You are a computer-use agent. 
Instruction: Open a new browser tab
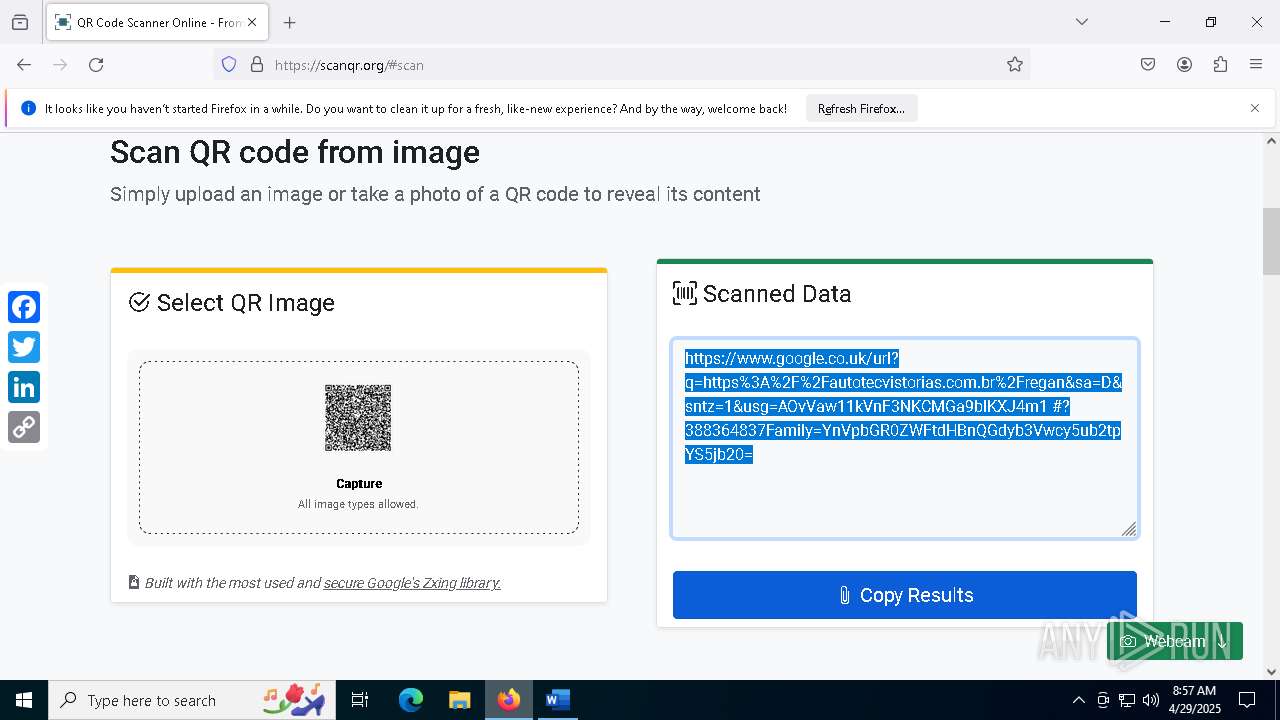[x=289, y=22]
